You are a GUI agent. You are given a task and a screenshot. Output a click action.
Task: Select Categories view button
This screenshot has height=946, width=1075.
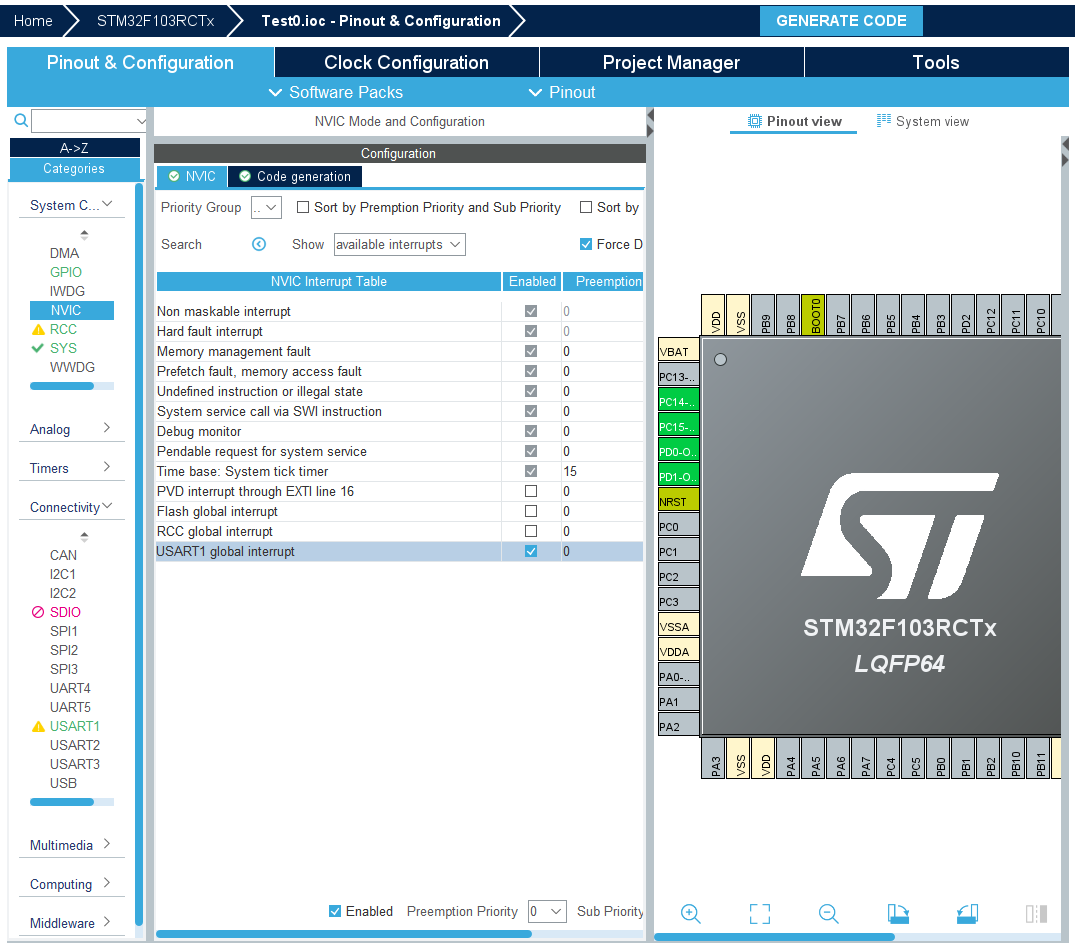point(74,168)
